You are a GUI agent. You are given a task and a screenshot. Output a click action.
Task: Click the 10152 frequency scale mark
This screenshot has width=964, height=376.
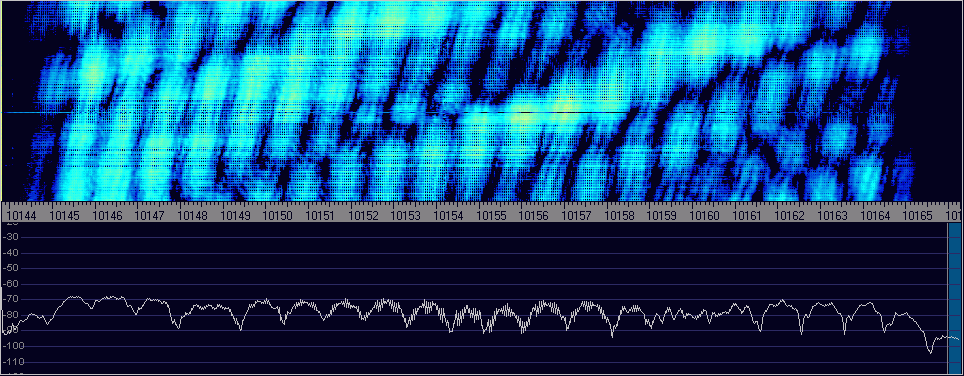(363, 216)
